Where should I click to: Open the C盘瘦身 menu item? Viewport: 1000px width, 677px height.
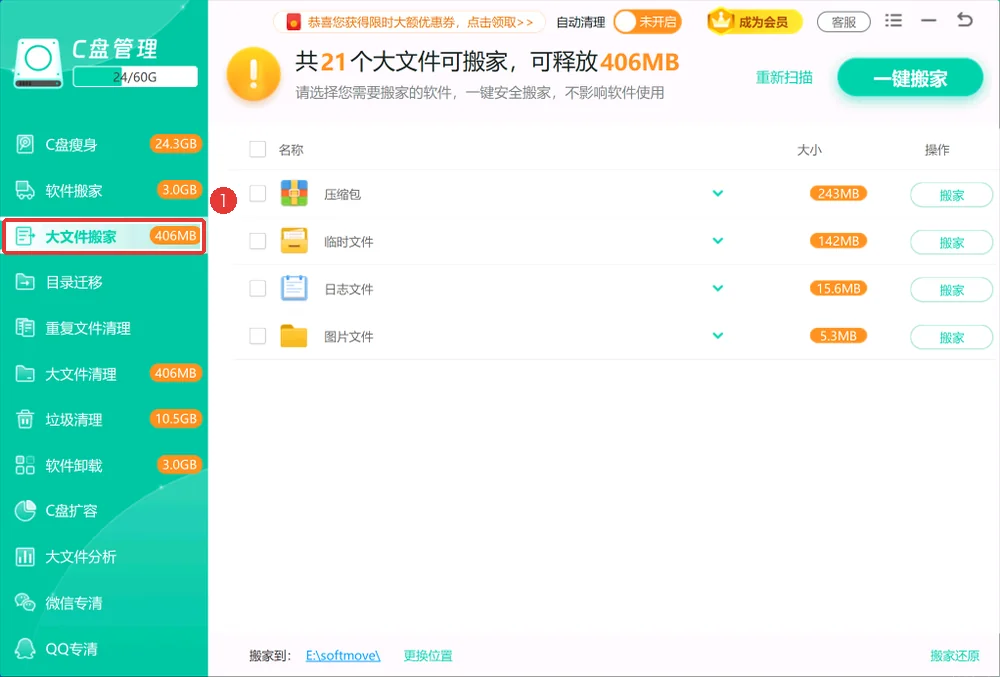[x=104, y=144]
